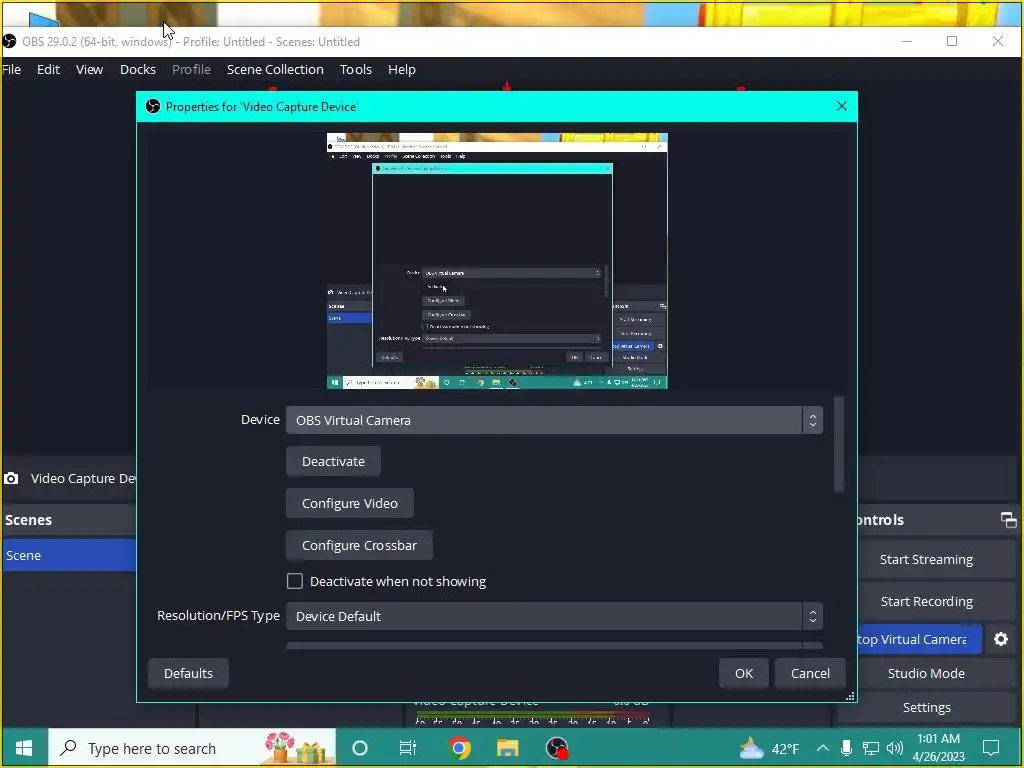Open the Edit menu
Viewport: 1024px width, 768px height.
48,69
